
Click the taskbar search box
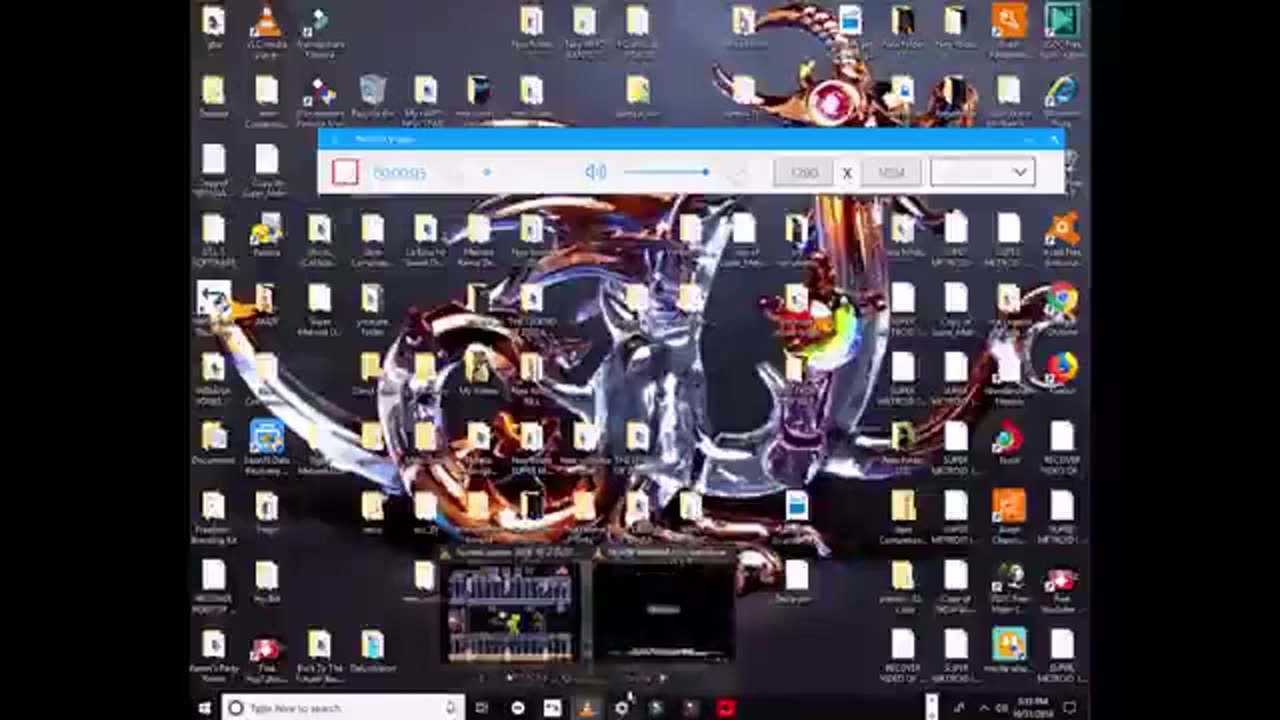pos(343,708)
